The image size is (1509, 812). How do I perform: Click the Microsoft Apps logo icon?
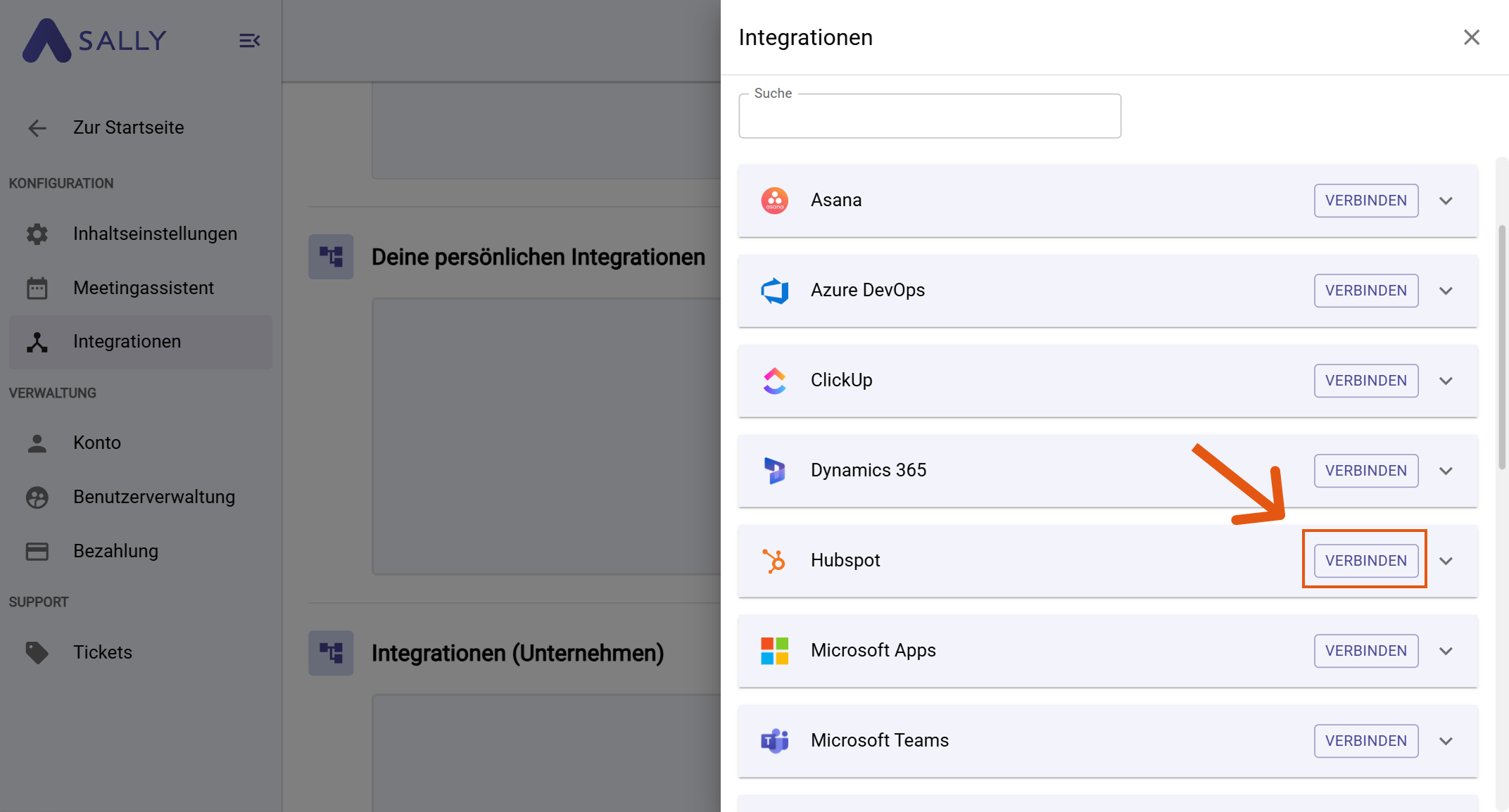pos(775,651)
